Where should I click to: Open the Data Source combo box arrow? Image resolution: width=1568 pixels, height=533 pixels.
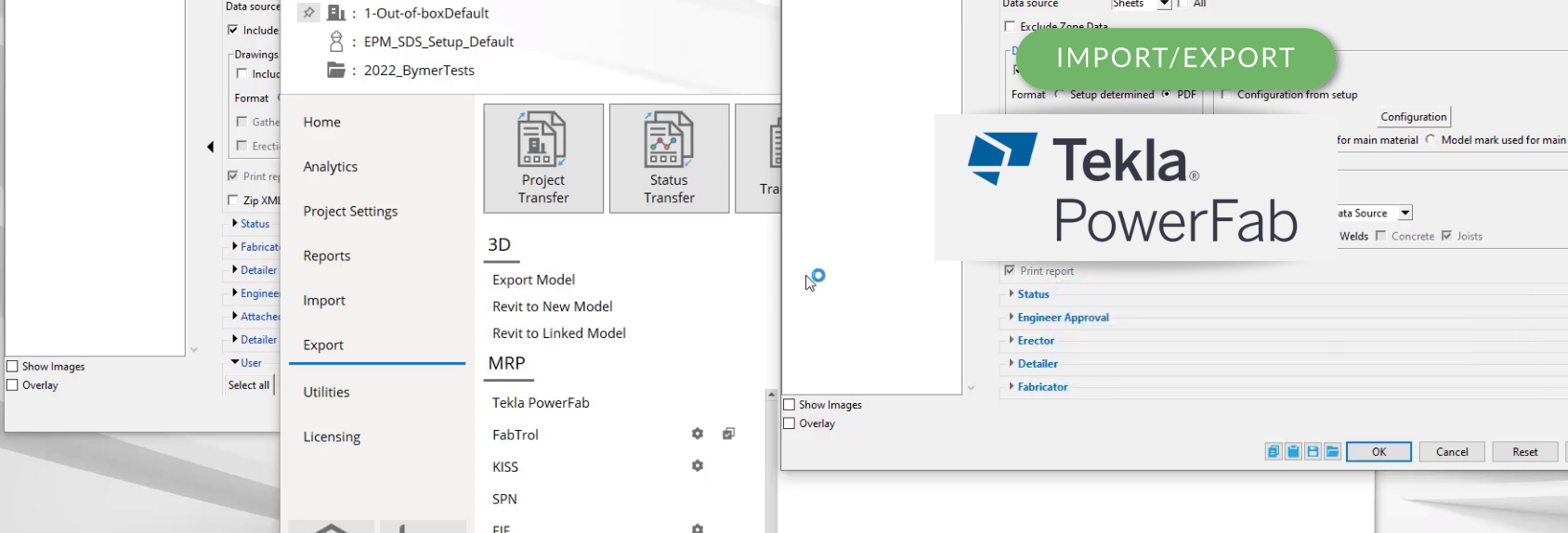coord(1405,214)
